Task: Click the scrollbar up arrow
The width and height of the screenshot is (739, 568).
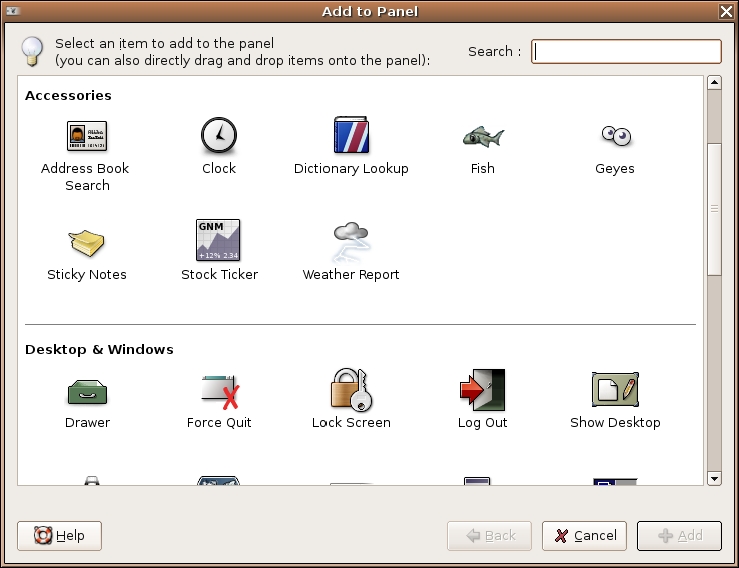Action: 714,83
